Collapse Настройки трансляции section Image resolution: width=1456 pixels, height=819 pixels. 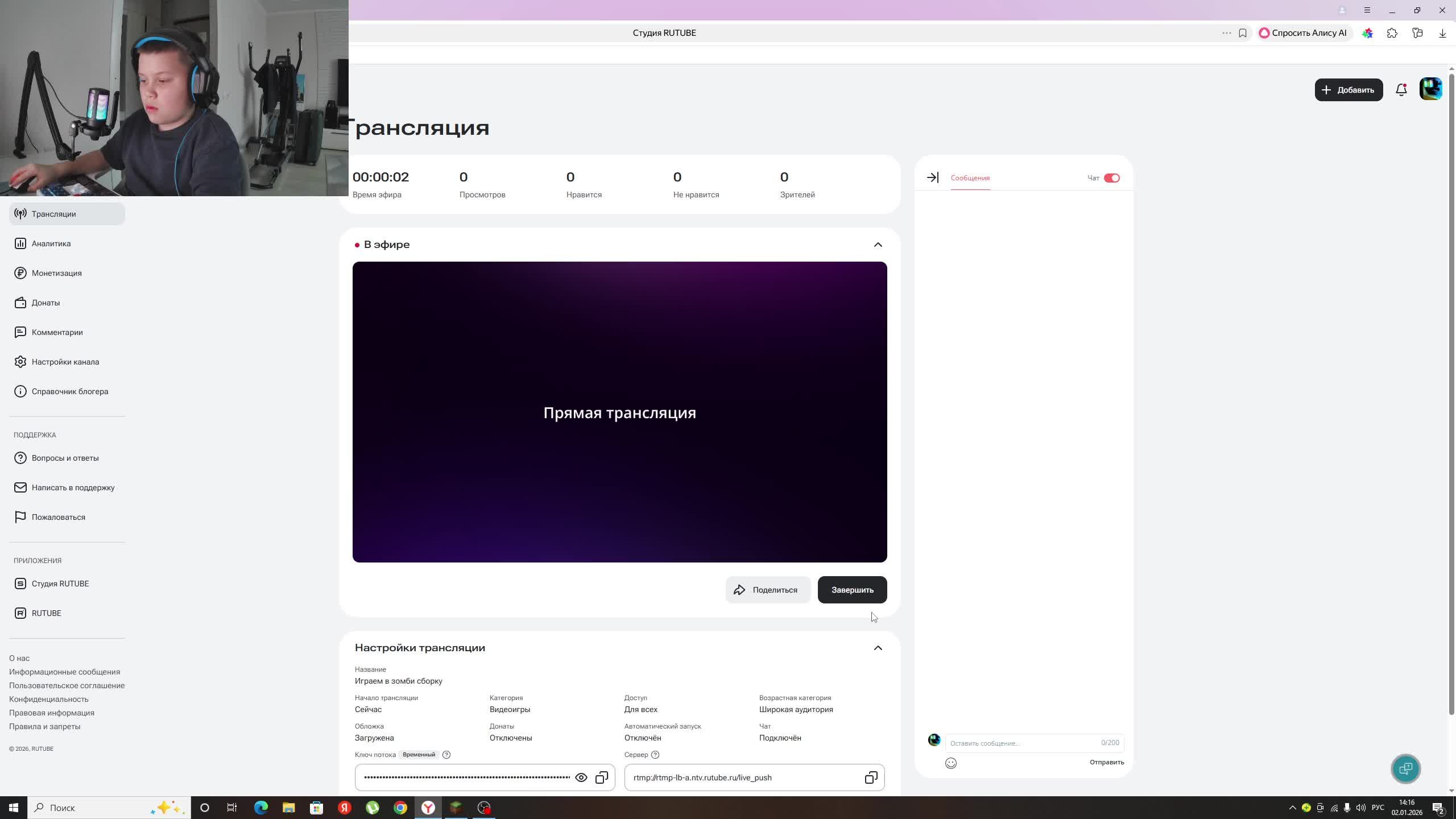coord(878,648)
